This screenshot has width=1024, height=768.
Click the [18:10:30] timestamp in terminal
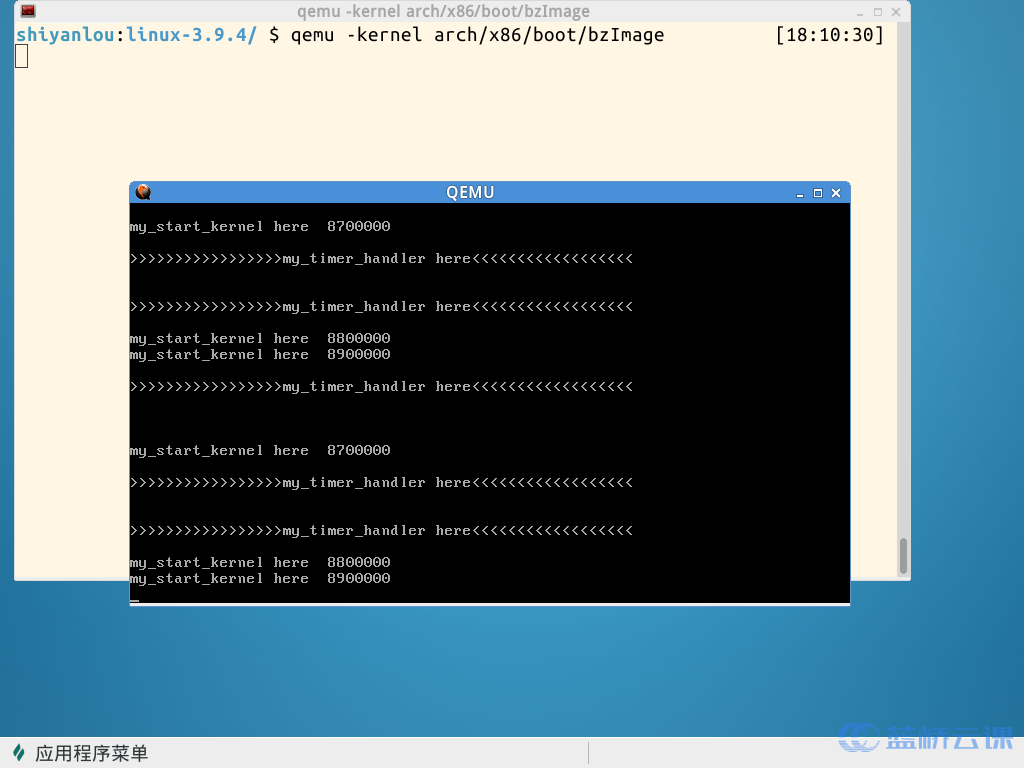pos(829,35)
